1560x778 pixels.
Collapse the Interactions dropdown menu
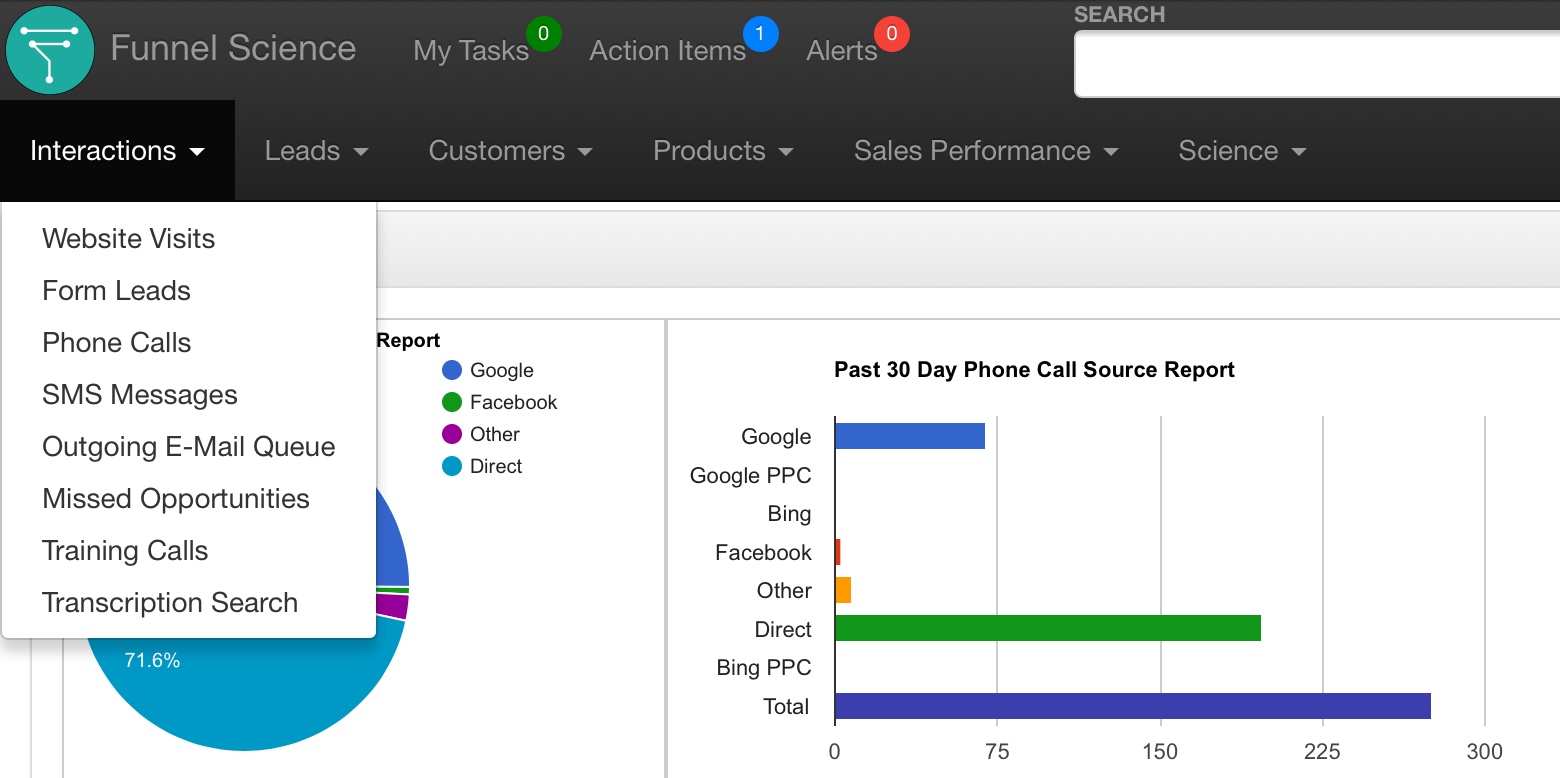point(117,151)
